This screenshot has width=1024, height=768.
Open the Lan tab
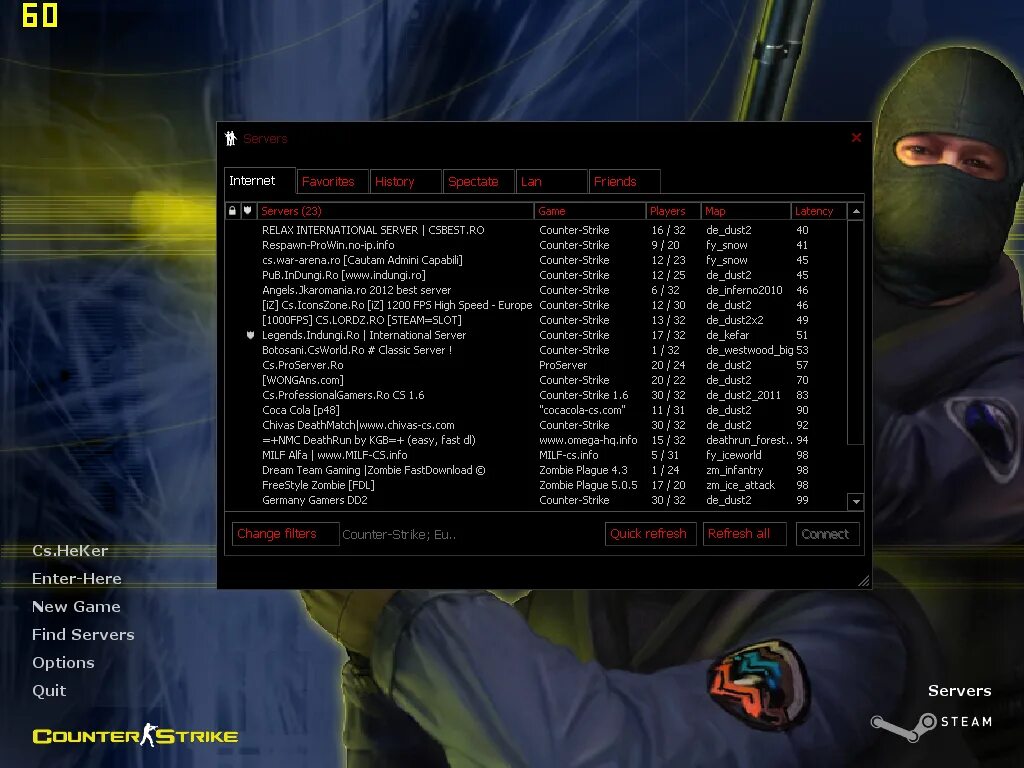[x=552, y=182]
